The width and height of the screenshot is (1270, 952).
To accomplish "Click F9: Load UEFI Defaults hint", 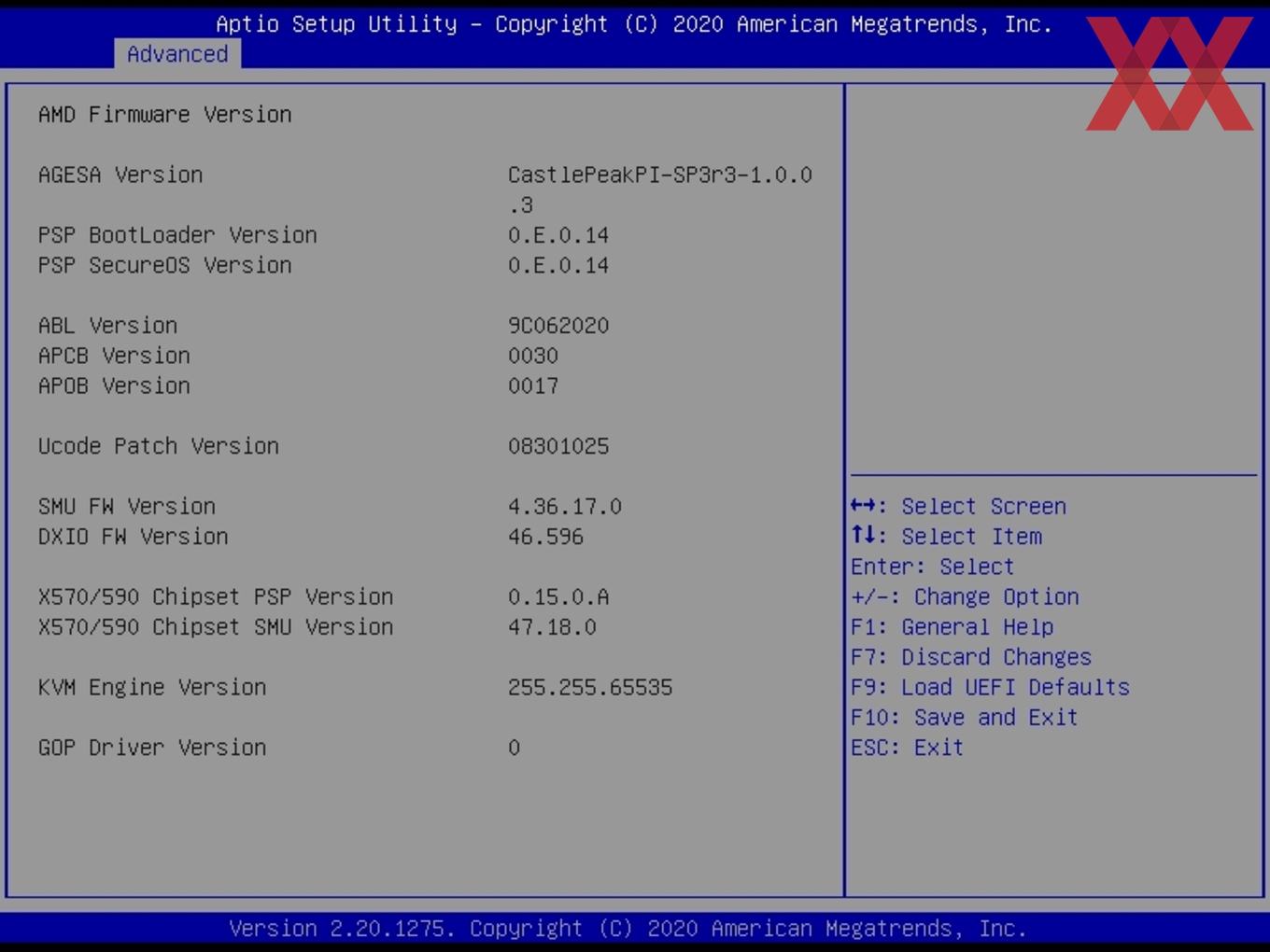I will point(991,688).
